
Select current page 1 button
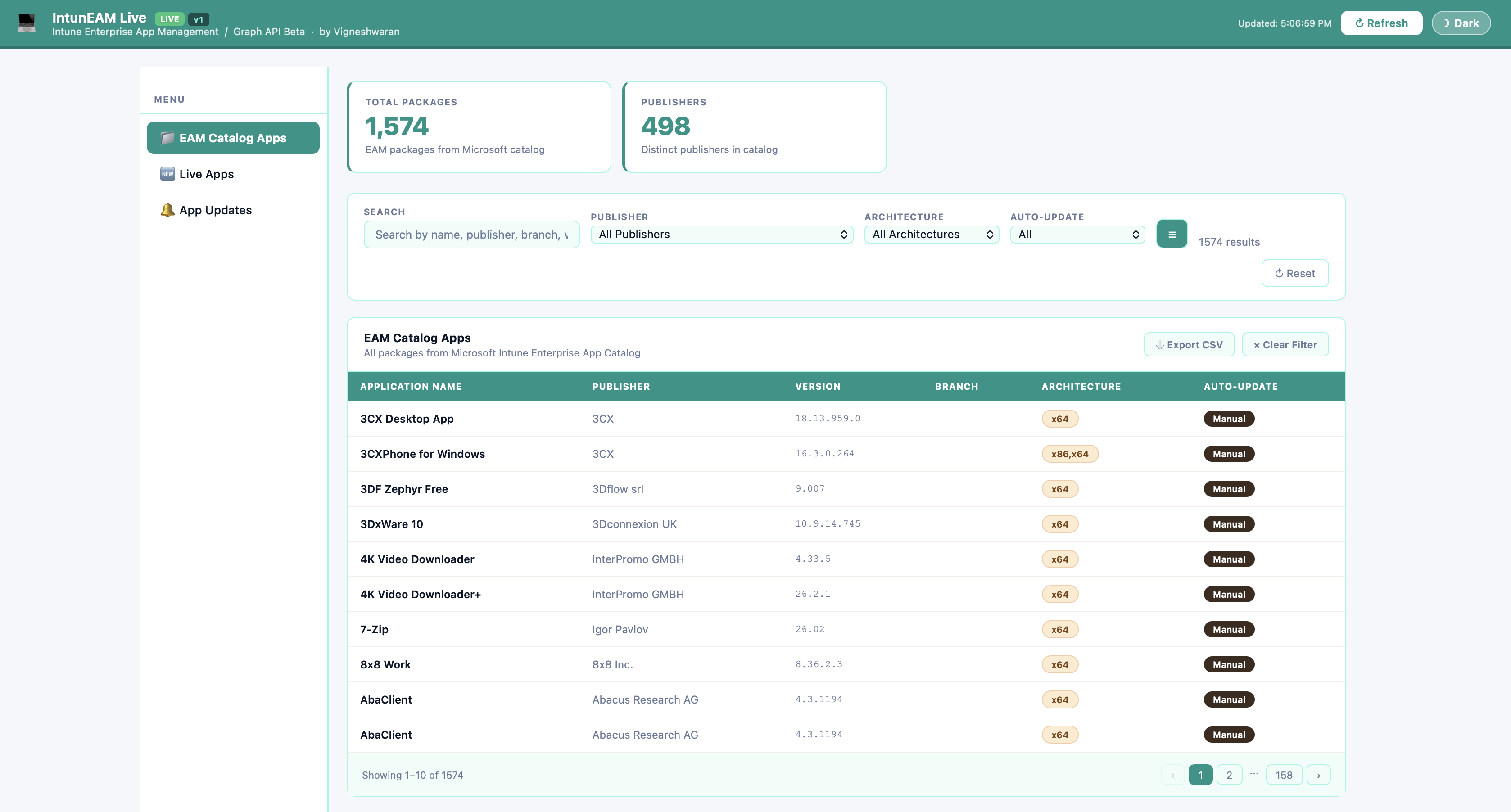click(1200, 775)
